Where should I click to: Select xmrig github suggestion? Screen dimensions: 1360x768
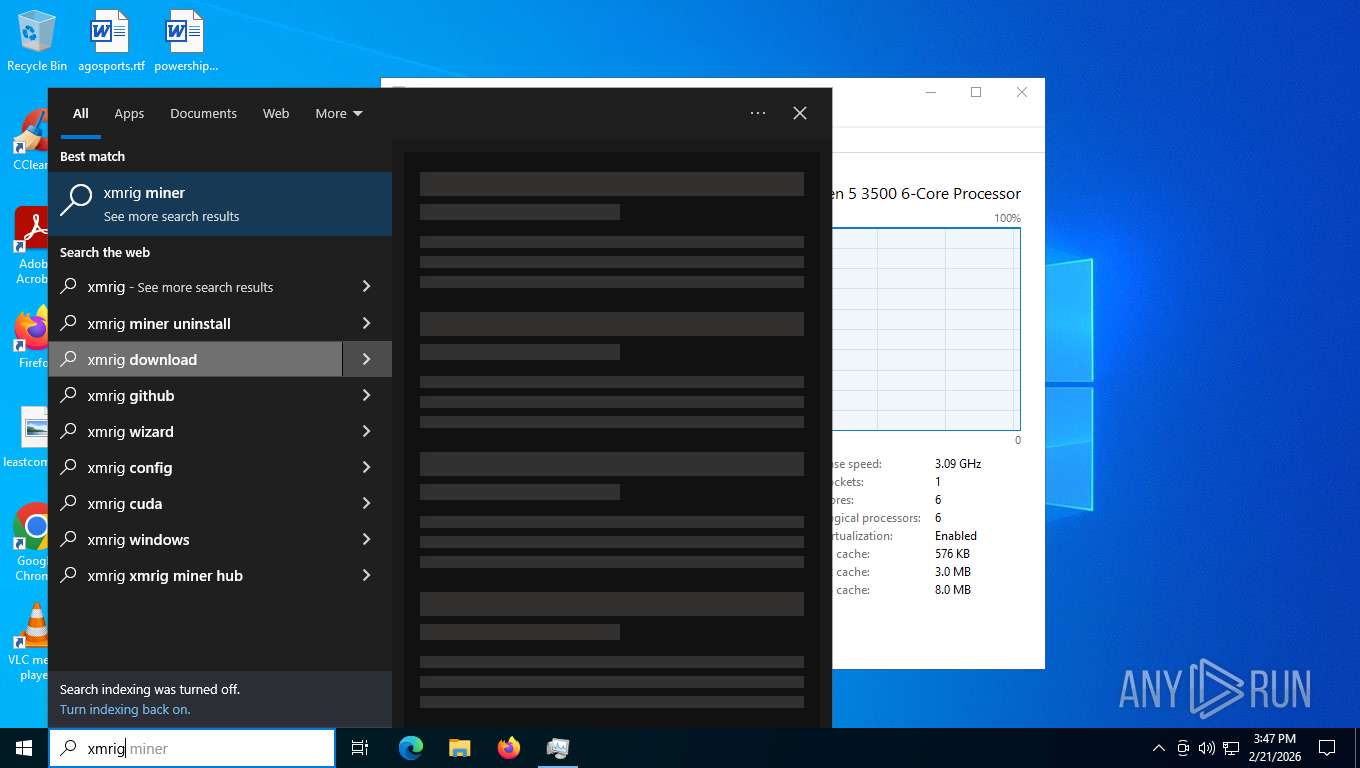coord(195,395)
